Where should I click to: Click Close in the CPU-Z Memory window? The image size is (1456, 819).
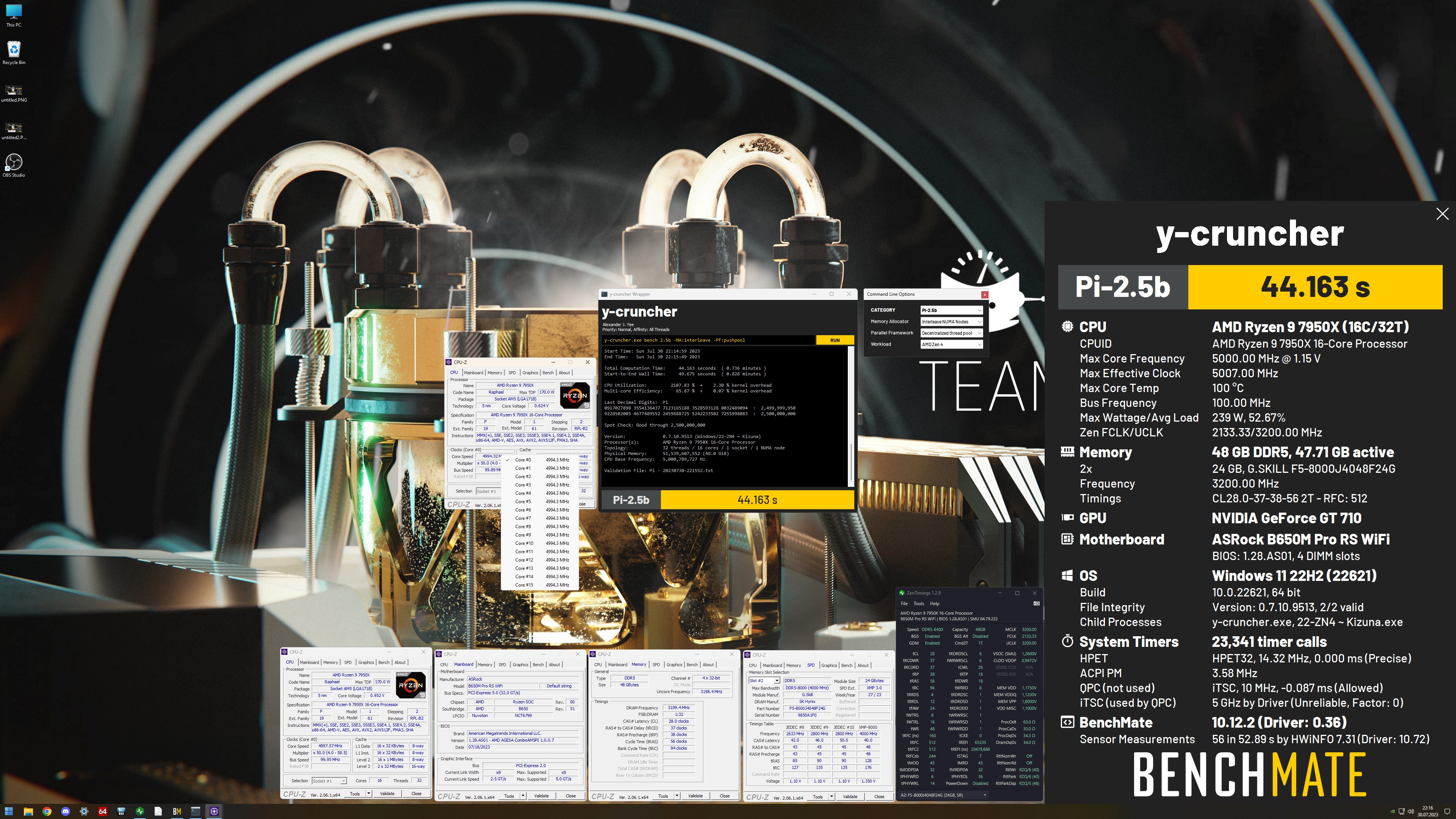click(x=725, y=796)
